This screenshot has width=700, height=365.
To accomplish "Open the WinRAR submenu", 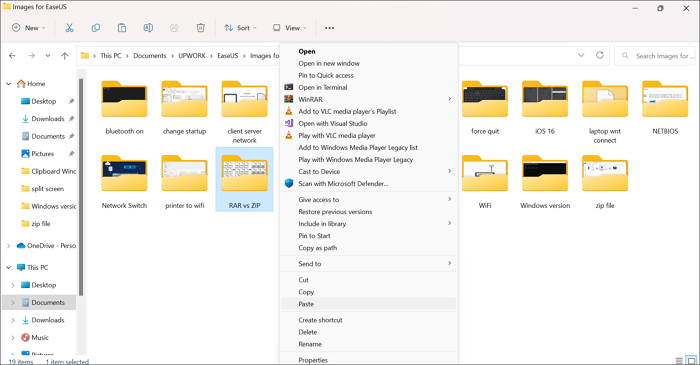I will 369,100.
